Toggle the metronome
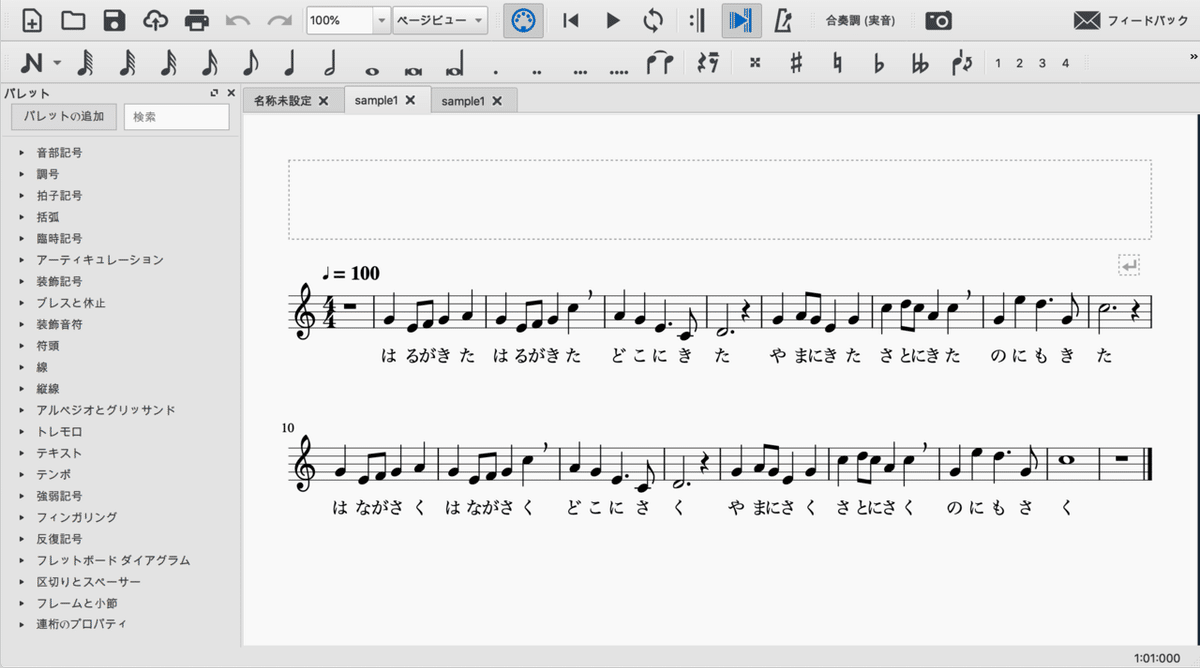Screen dimensions: 1200x668 783,20
